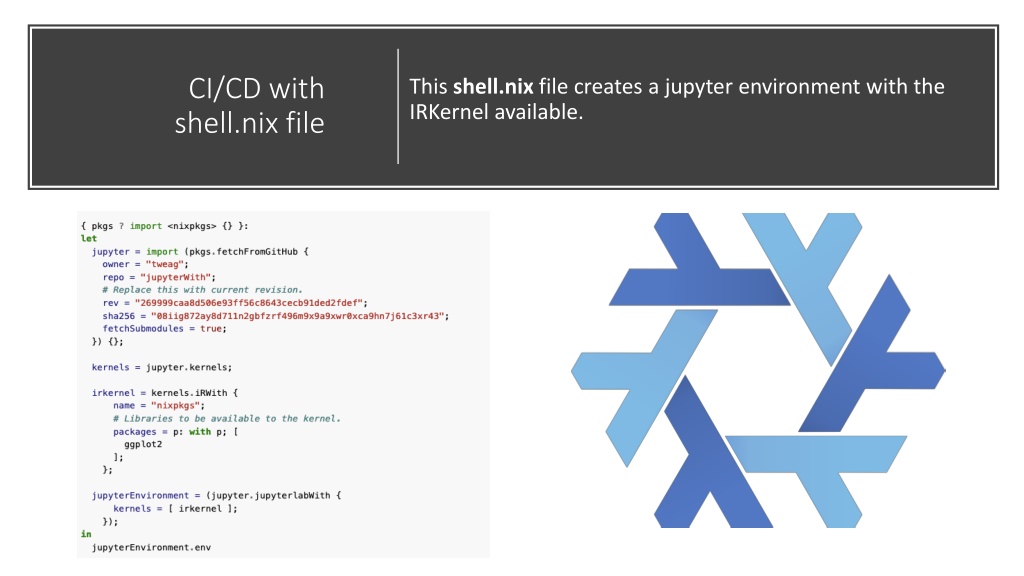
Task: Click line "jupyterEnvironment = (jupyter.jupyterlabWith {"
Action: [216, 496]
